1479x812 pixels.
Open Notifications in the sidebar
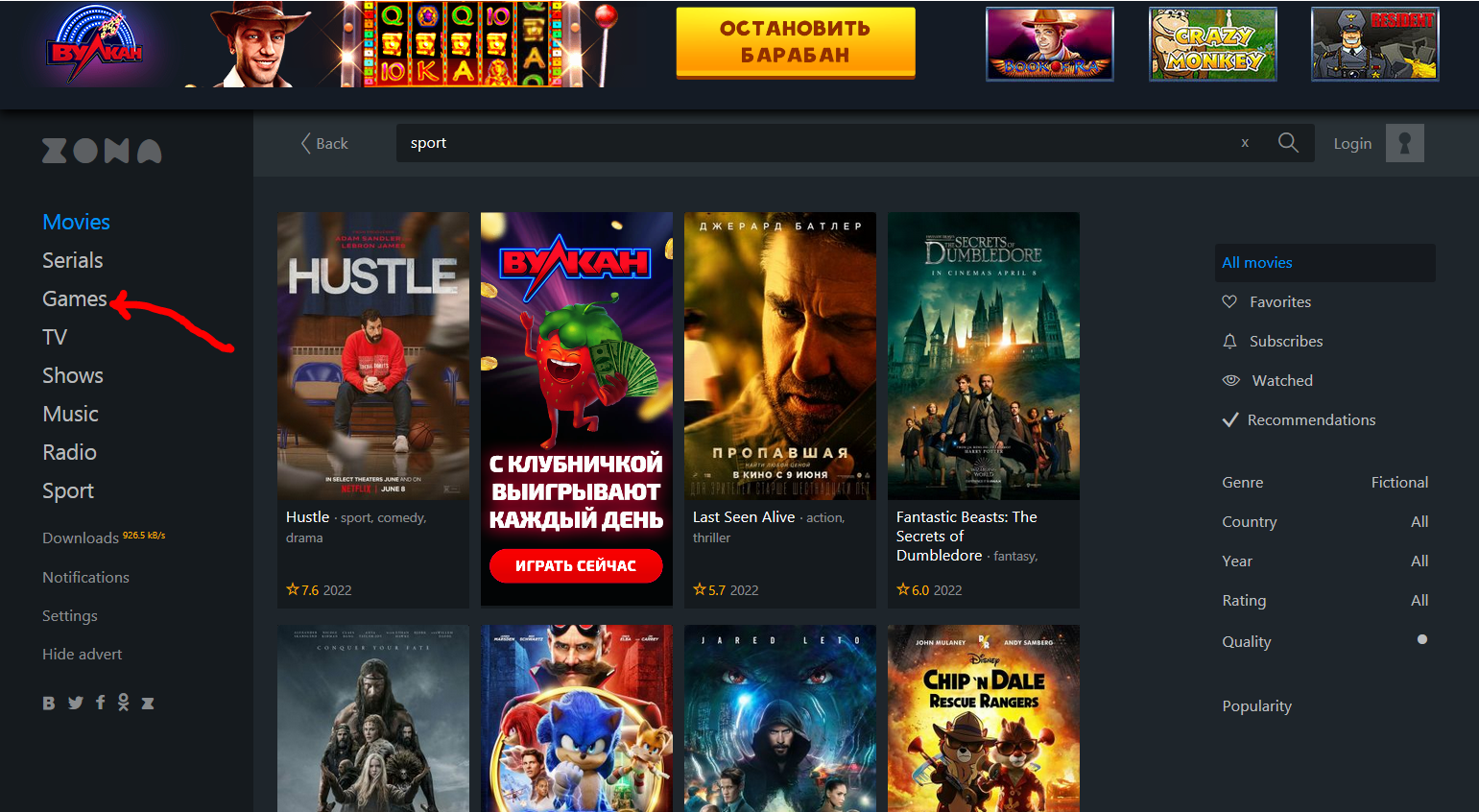tap(85, 577)
